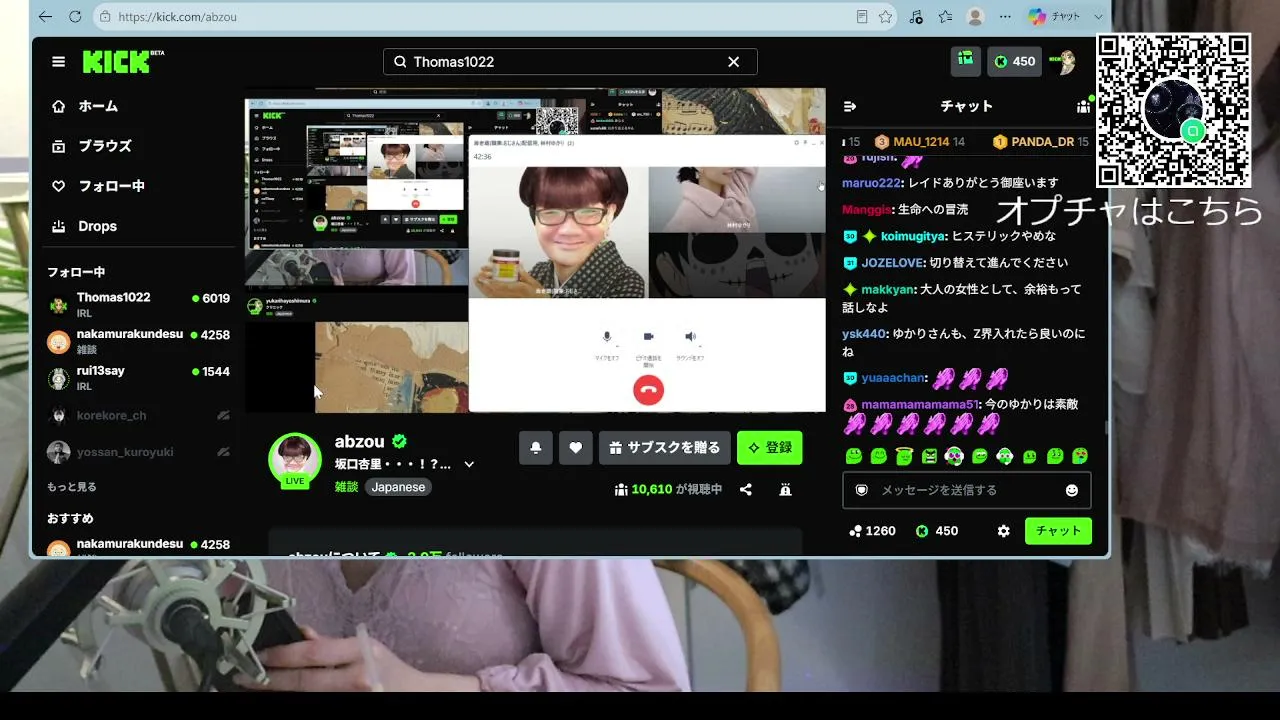Screen dimensions: 1280x720
Task: Open the 450 Kicks balance in header
Action: pyautogui.click(x=1014, y=61)
